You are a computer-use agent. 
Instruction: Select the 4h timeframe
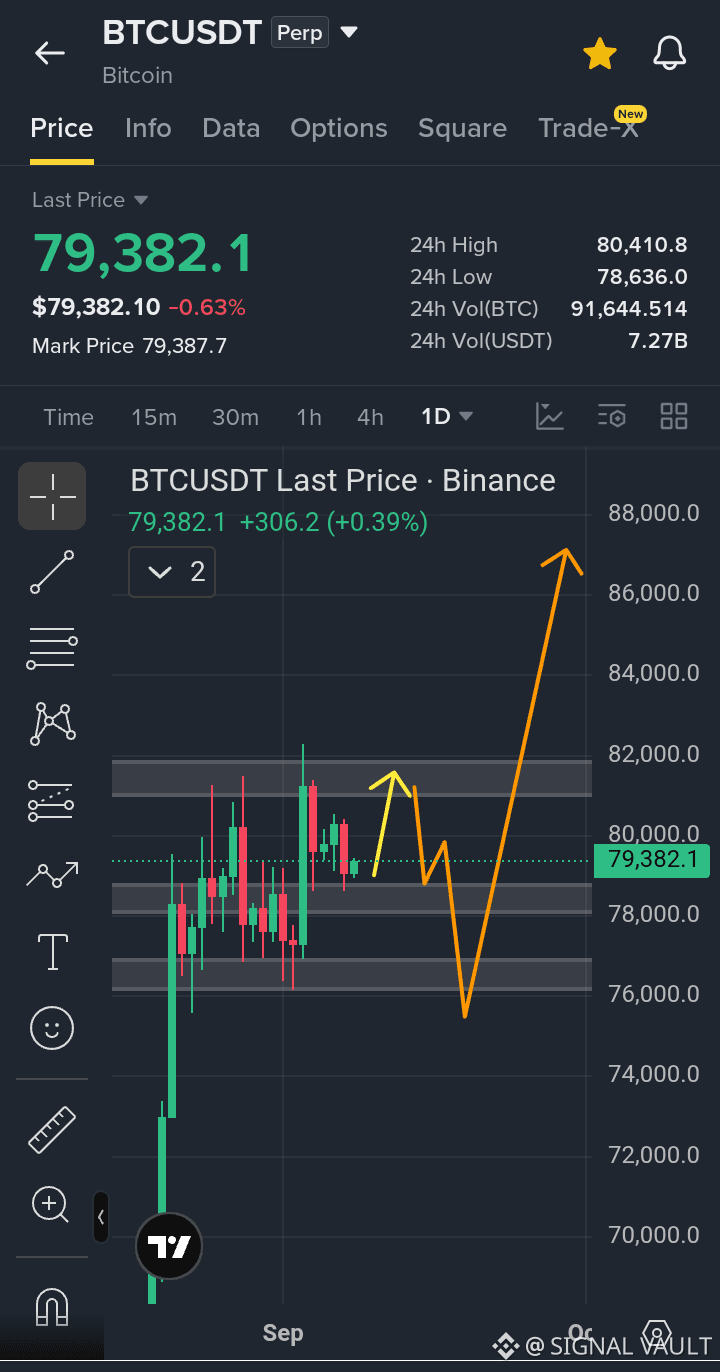tap(370, 417)
